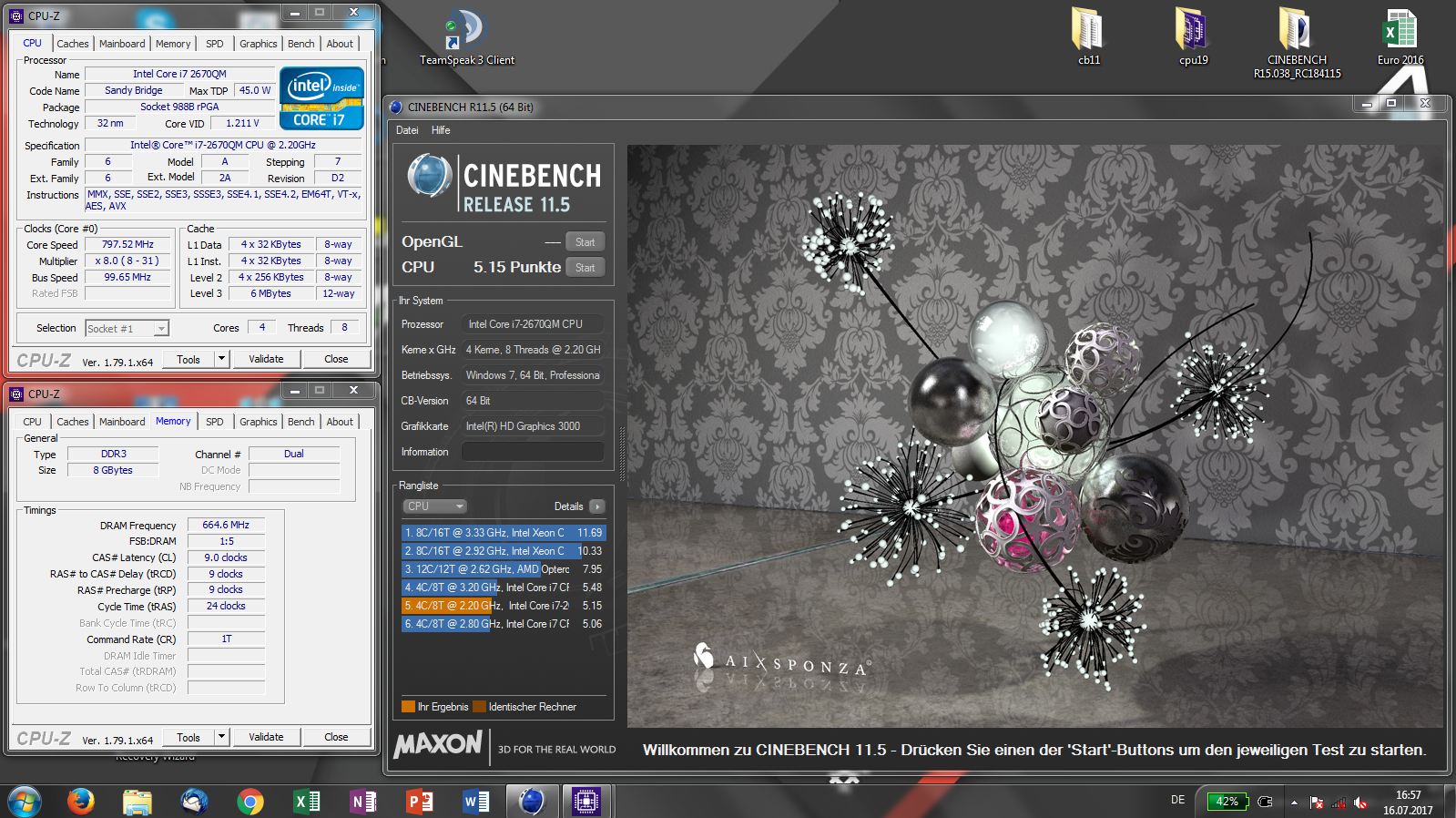Select 8C/16T 3.33 GHz Xeon ranking row
The image size is (1456, 818).
pyautogui.click(x=503, y=533)
